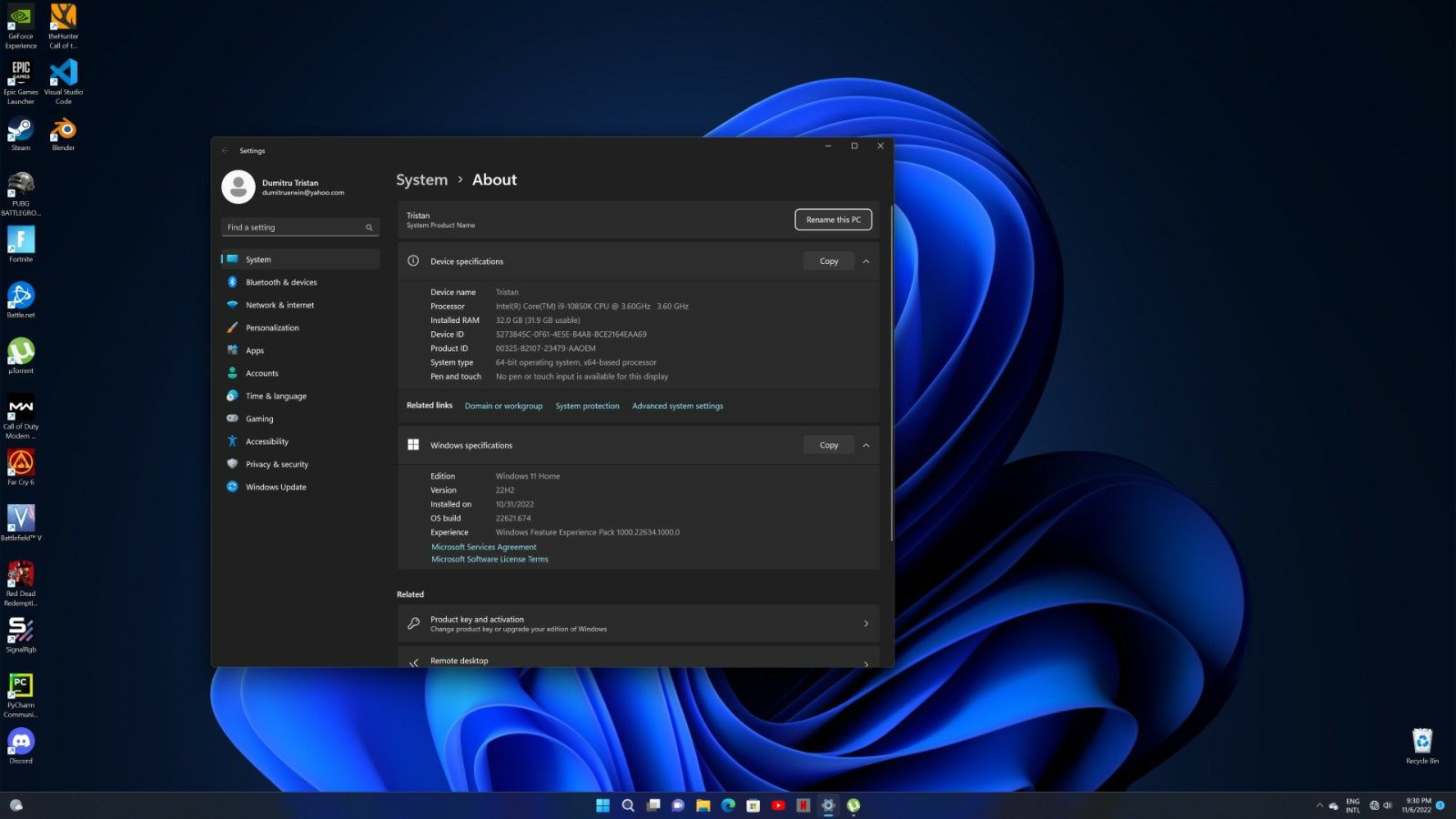Copy the Device specifications
The height and width of the screenshot is (819, 1456).
click(x=828, y=261)
